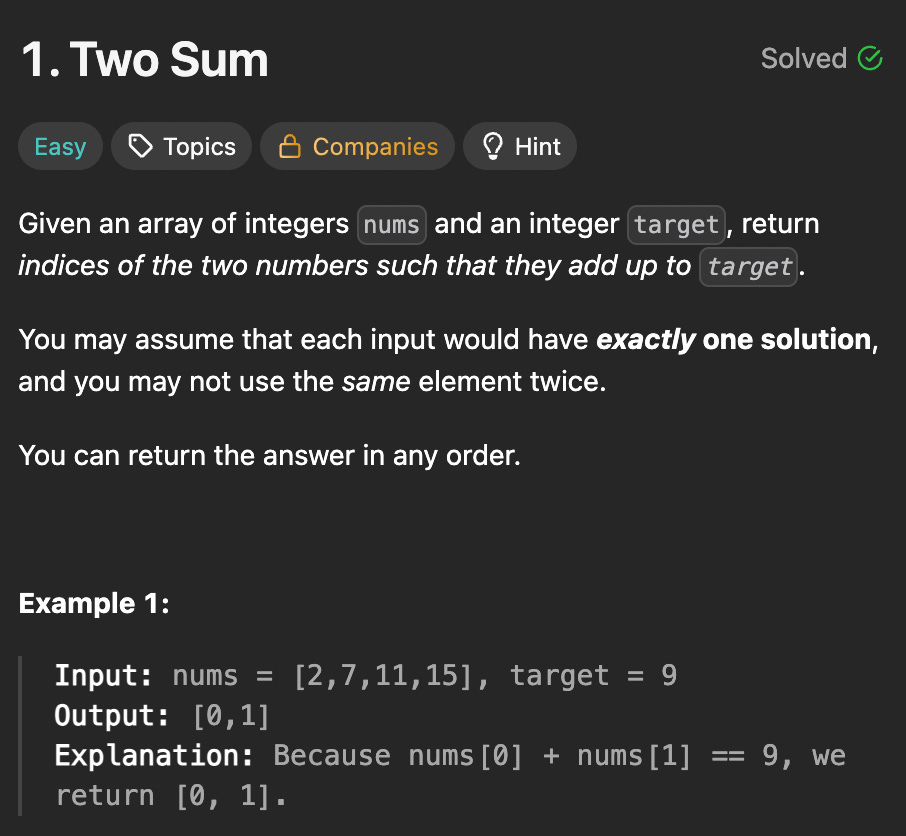Open the locked Companies pill
This screenshot has width=906, height=836.
[x=357, y=146]
